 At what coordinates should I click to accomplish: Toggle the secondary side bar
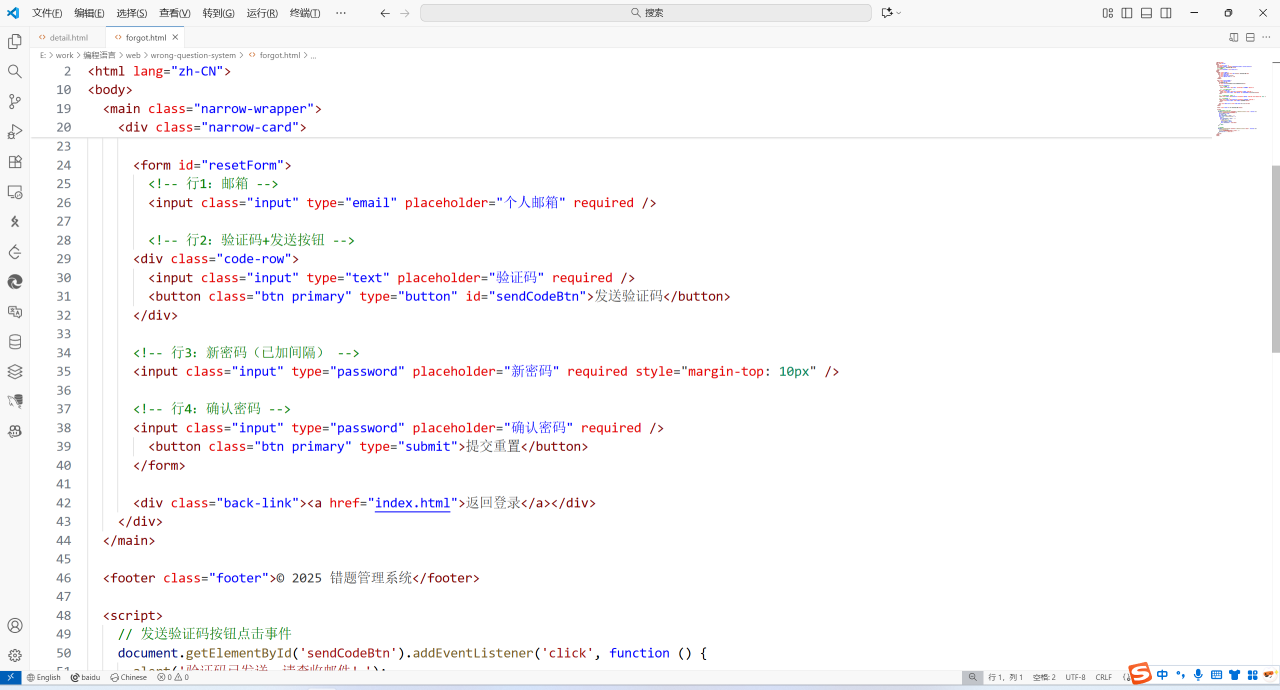(x=1166, y=13)
